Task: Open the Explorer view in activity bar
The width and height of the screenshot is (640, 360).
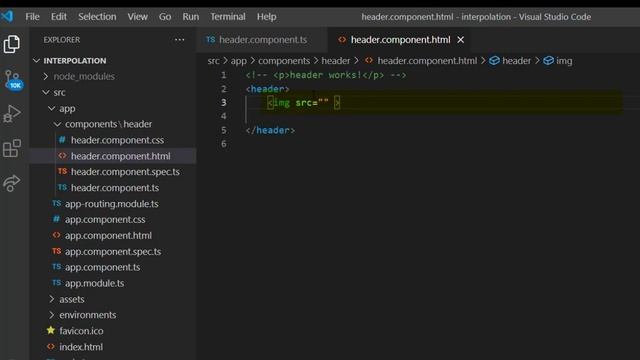Action: 12,44
